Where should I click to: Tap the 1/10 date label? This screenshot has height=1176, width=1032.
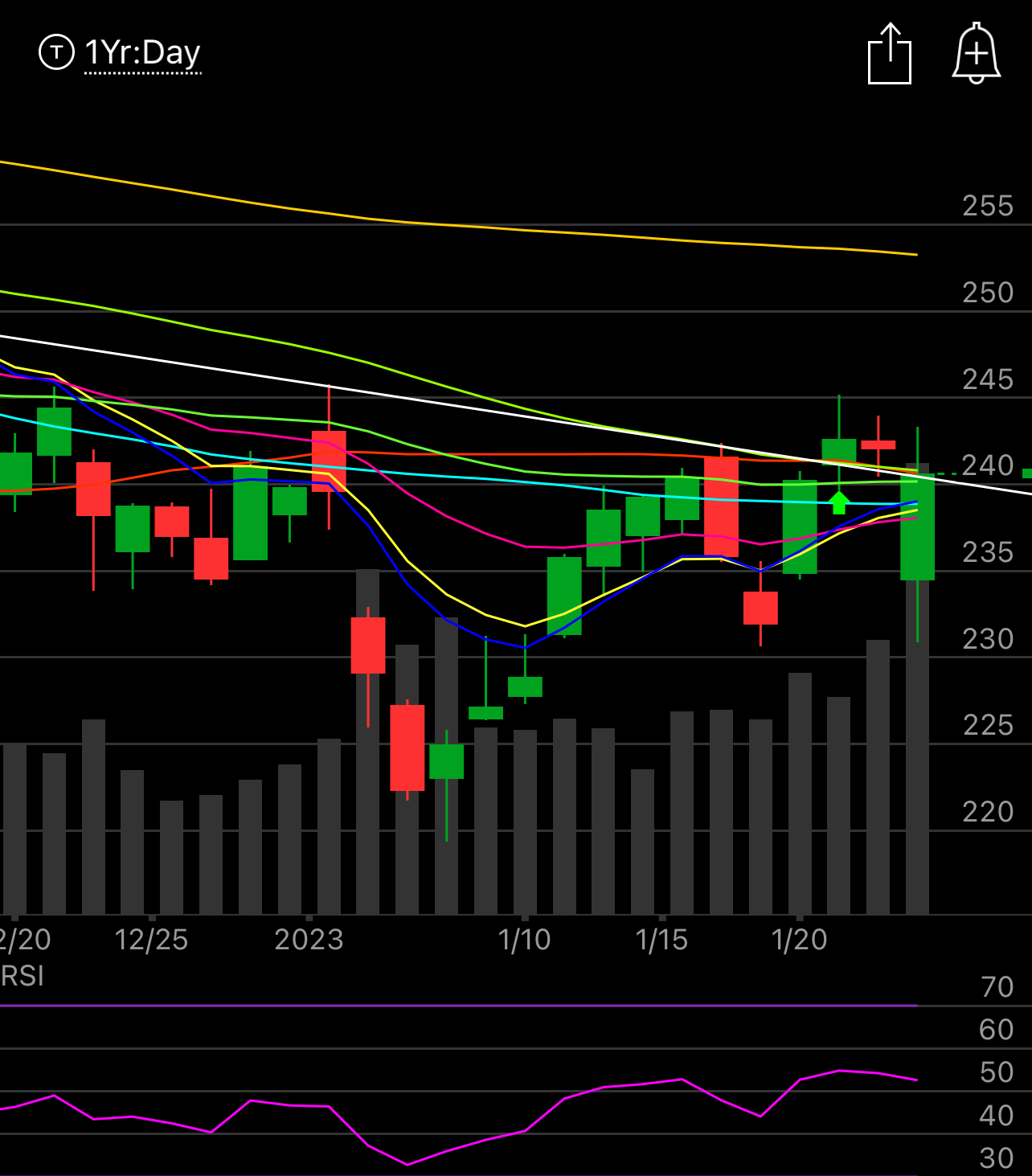pos(524,940)
